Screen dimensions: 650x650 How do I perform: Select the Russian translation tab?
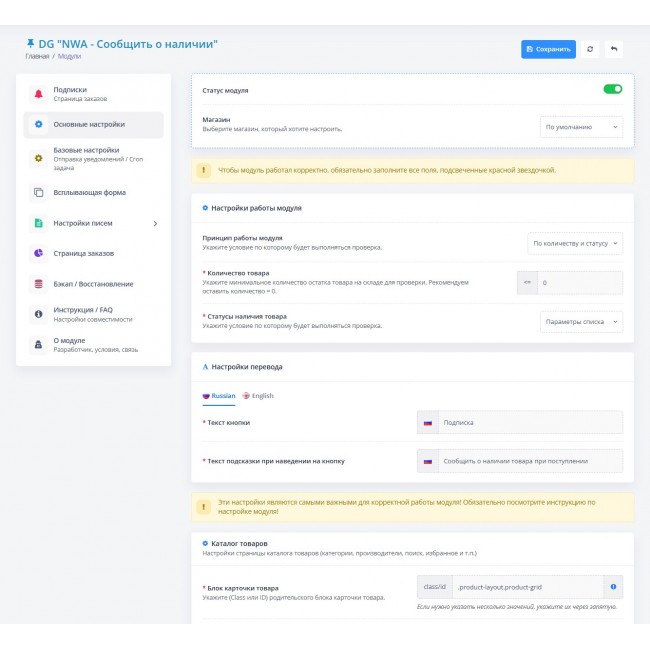coord(219,396)
